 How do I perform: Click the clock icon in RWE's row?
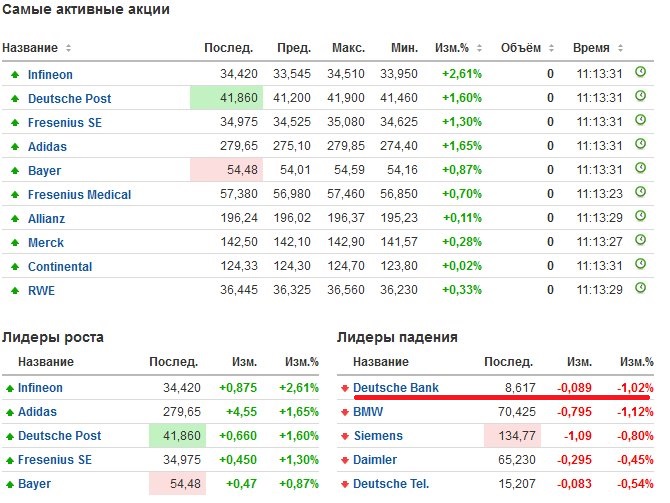pyautogui.click(x=640, y=288)
